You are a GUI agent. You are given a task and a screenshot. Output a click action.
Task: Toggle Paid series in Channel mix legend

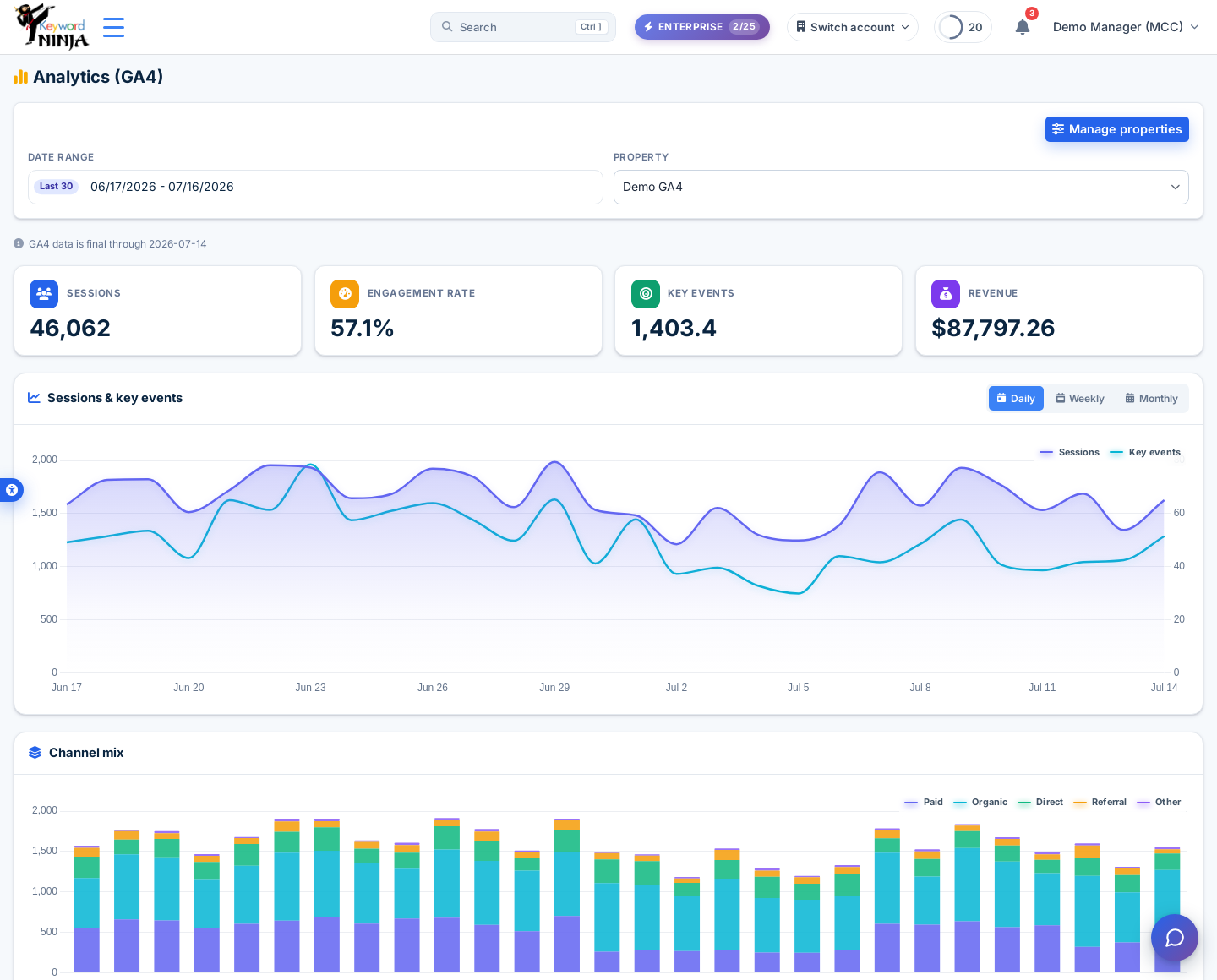(x=924, y=802)
